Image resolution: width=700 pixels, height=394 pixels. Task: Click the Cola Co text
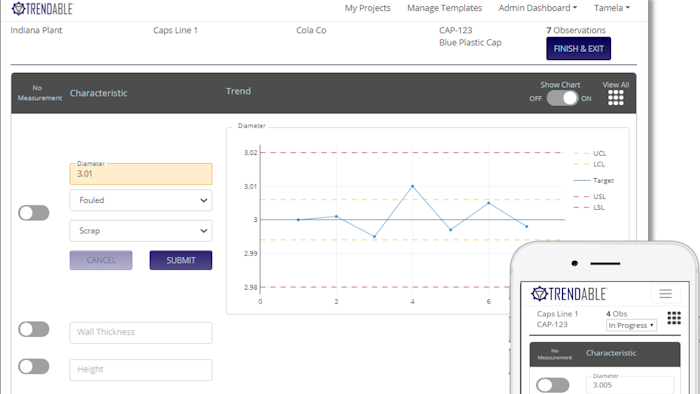coord(311,30)
